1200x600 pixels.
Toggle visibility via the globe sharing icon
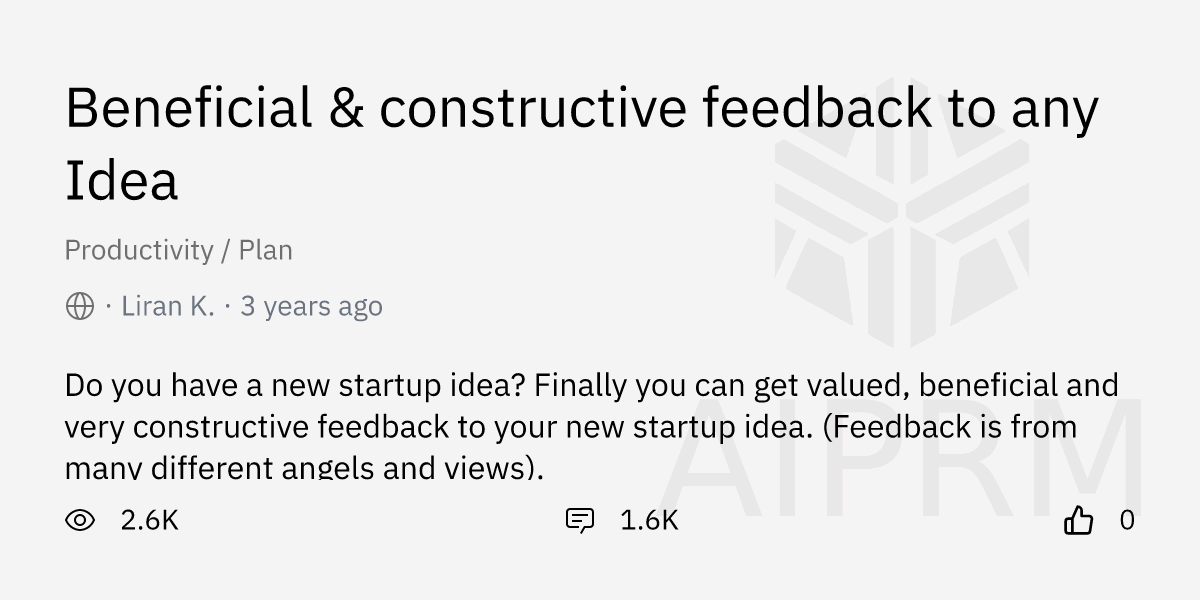pyautogui.click(x=79, y=306)
